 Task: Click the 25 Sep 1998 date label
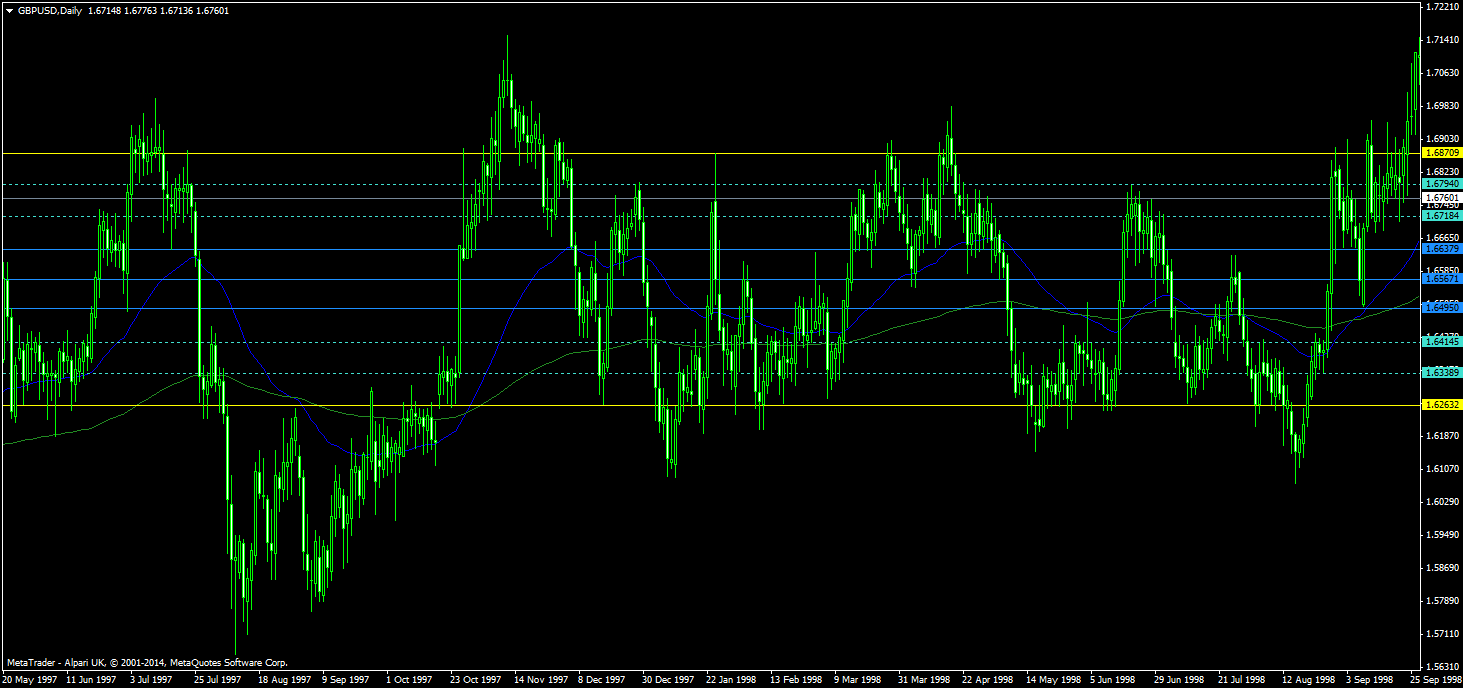1435,679
